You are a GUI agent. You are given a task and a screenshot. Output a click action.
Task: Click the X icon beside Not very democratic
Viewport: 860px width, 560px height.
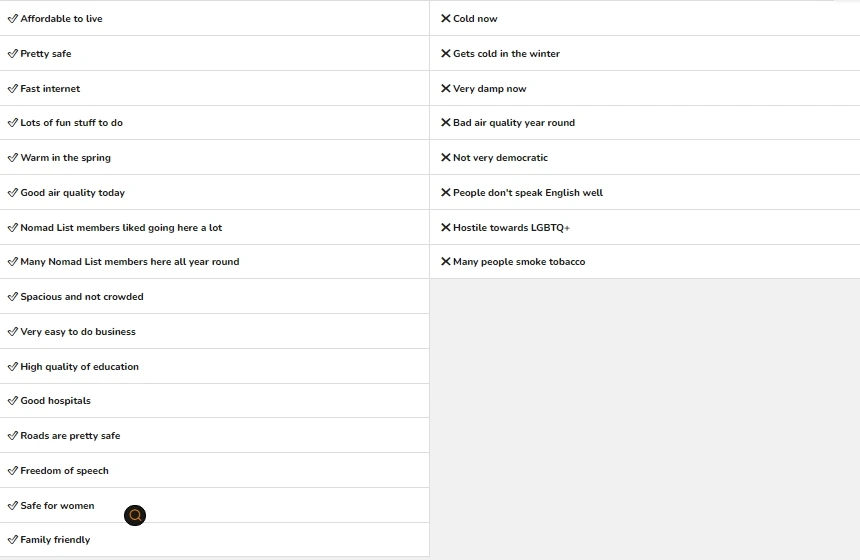pos(446,158)
